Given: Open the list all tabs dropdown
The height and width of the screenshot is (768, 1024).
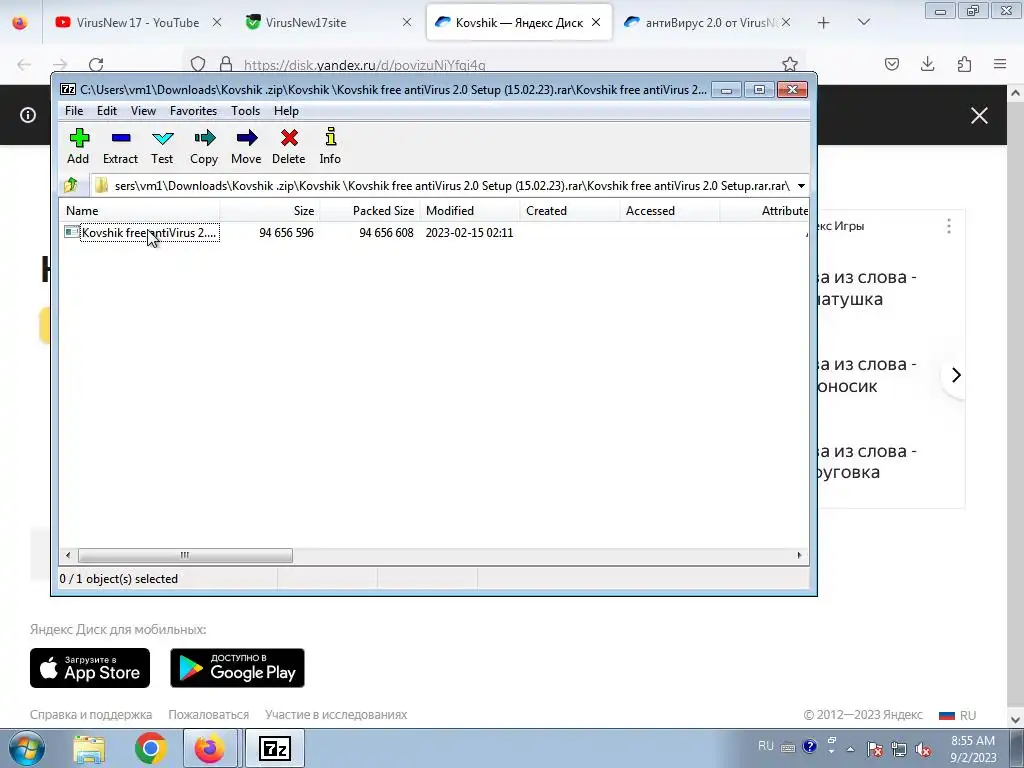Looking at the screenshot, I should [x=863, y=22].
